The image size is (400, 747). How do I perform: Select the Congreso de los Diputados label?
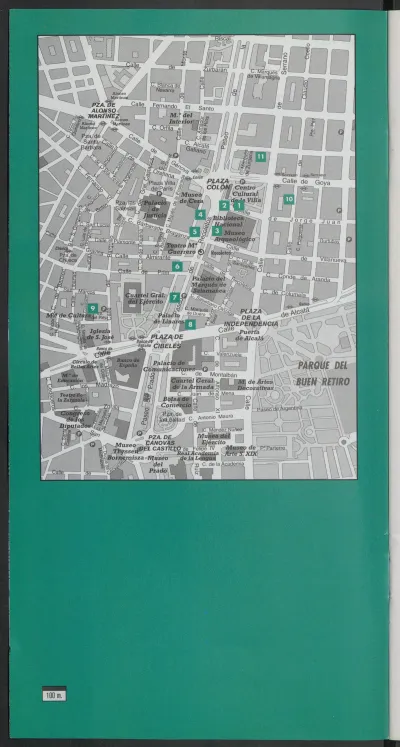pos(76,419)
